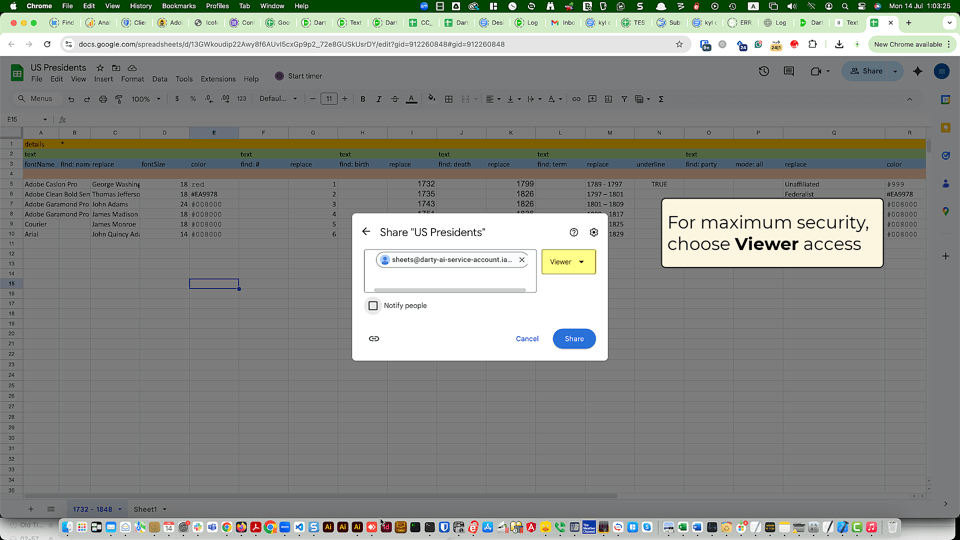960x540 pixels.
Task: Insert a chart from toolbar
Action: click(608, 99)
